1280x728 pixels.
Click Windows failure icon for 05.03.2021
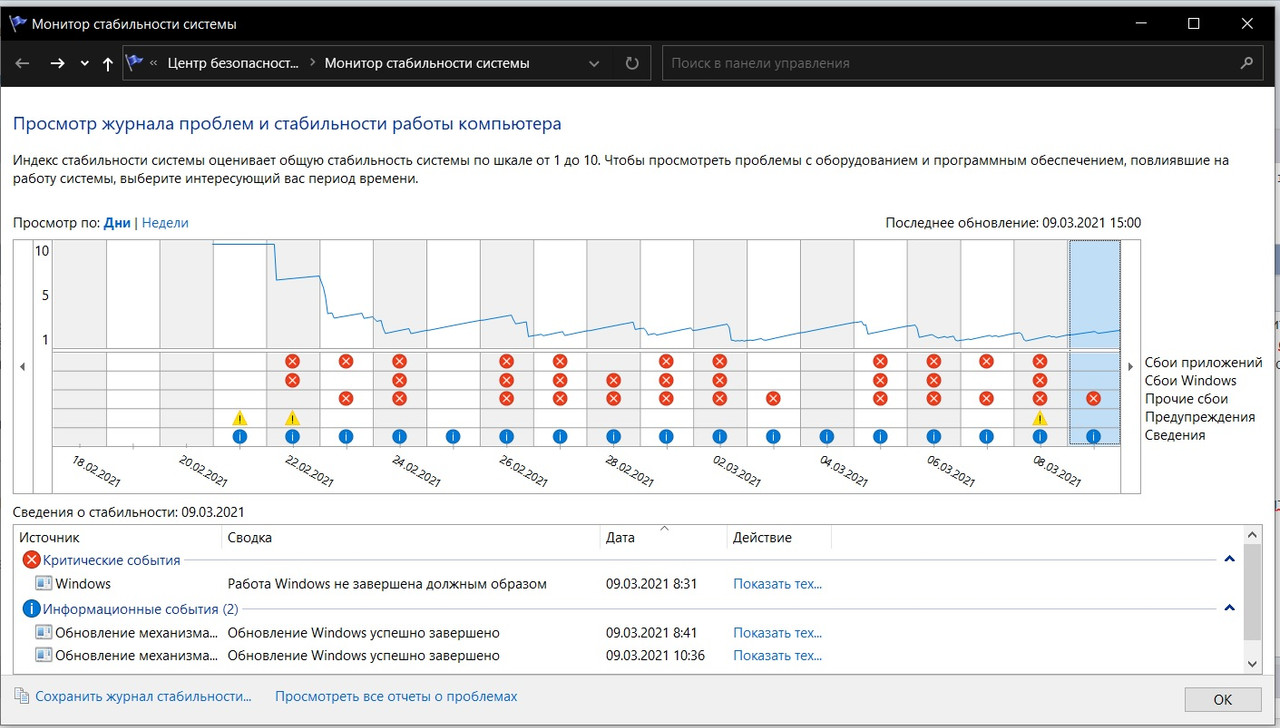pyautogui.click(x=880, y=380)
